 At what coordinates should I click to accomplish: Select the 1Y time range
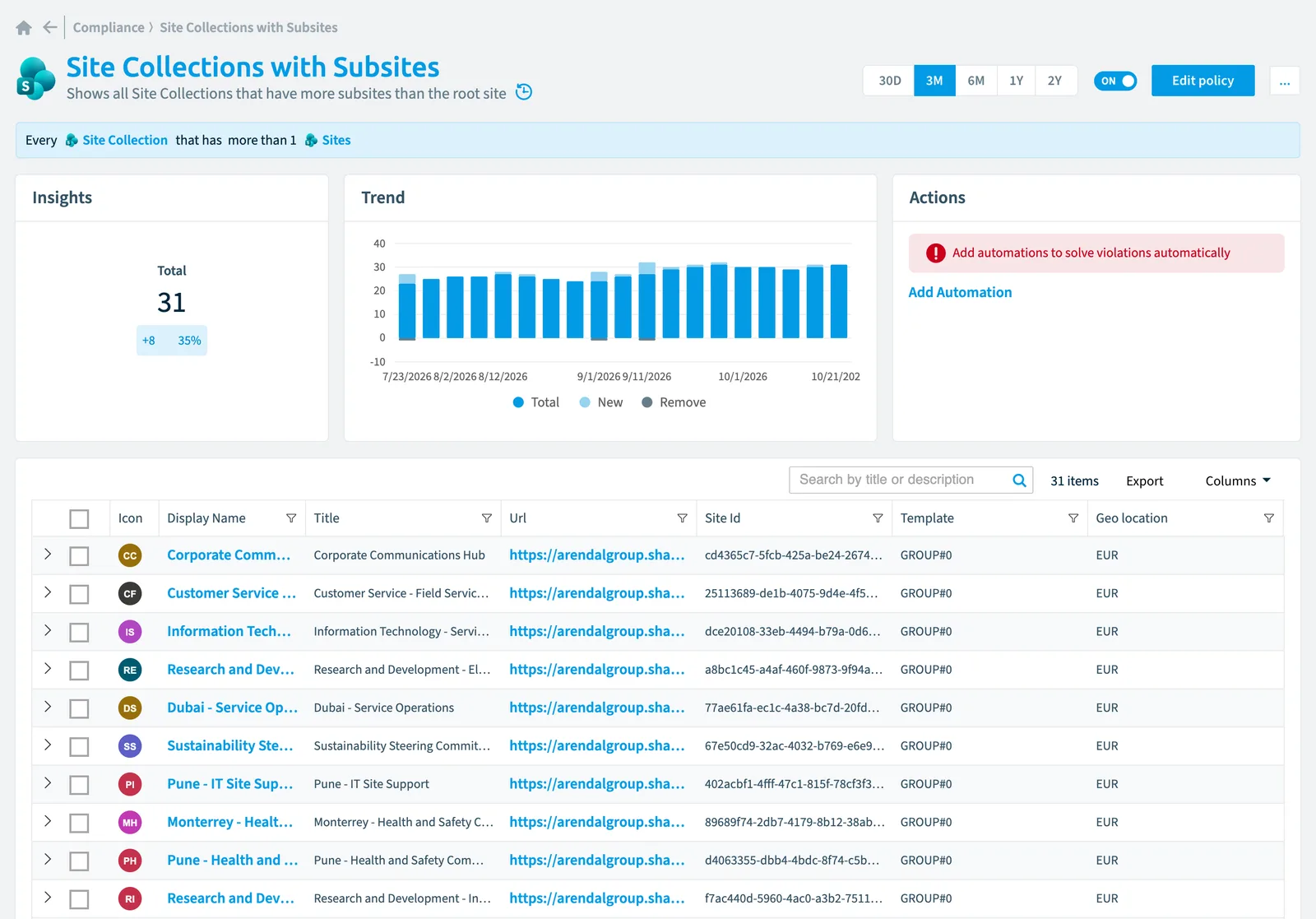pos(1017,81)
